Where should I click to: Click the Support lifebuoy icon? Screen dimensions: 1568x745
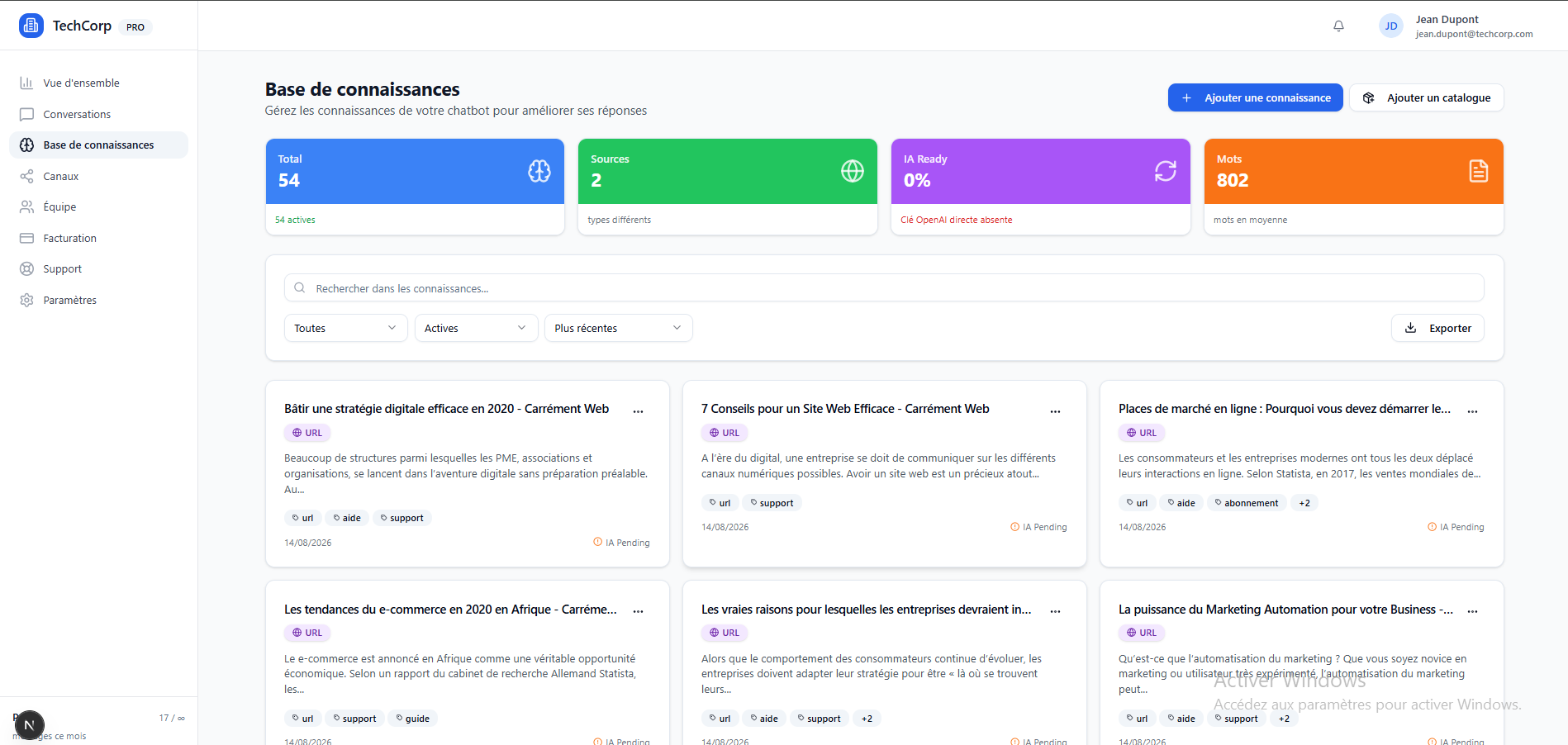pos(26,268)
